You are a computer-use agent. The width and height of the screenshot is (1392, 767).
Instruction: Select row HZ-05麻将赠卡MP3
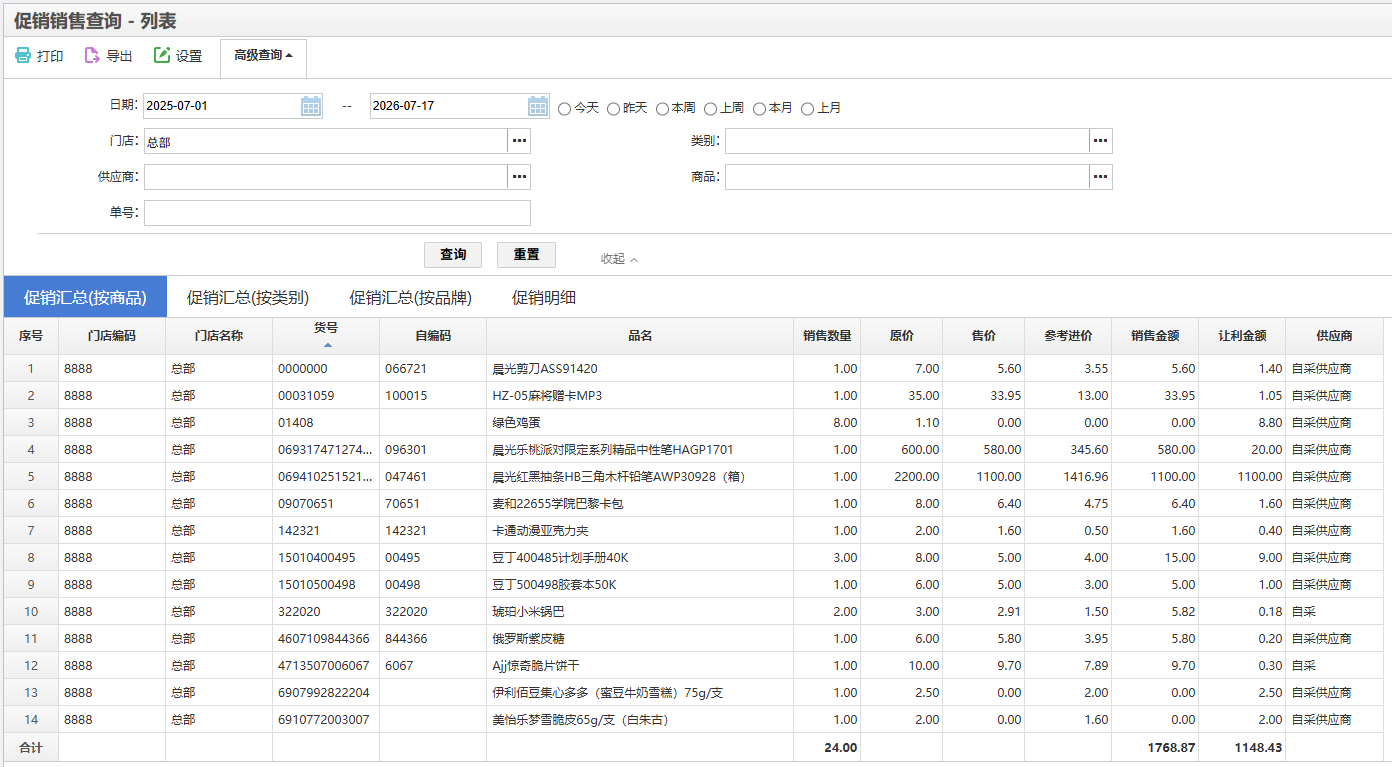pos(694,395)
